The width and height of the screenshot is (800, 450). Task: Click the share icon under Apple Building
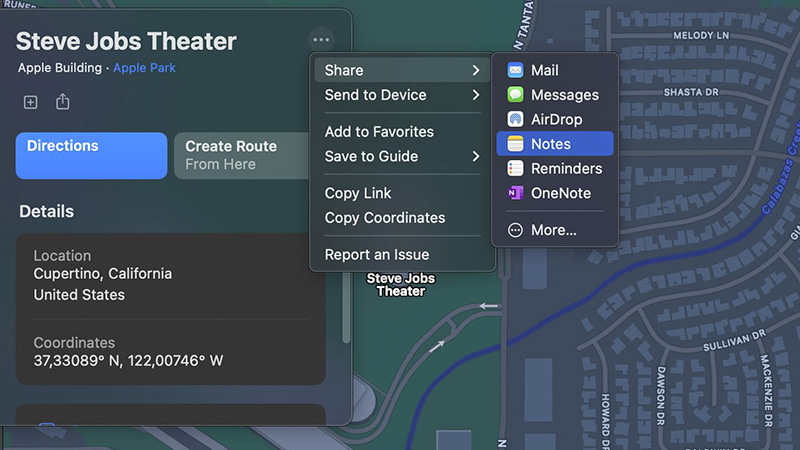62,102
